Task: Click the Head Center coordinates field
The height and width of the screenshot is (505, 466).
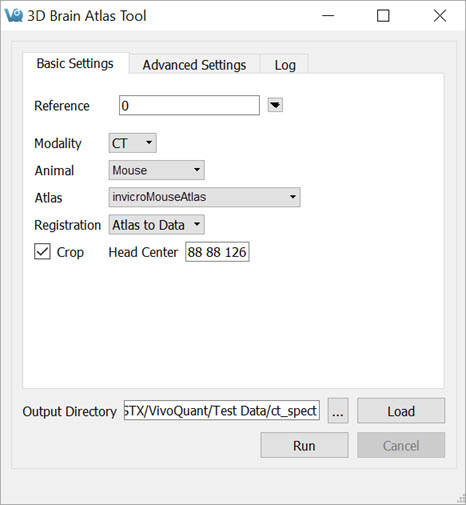Action: pyautogui.click(x=217, y=252)
